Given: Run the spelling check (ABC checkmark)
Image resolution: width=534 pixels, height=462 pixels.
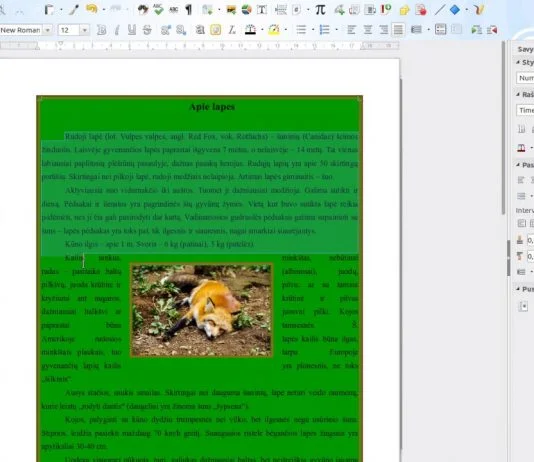Looking at the screenshot, I should click(x=158, y=10).
